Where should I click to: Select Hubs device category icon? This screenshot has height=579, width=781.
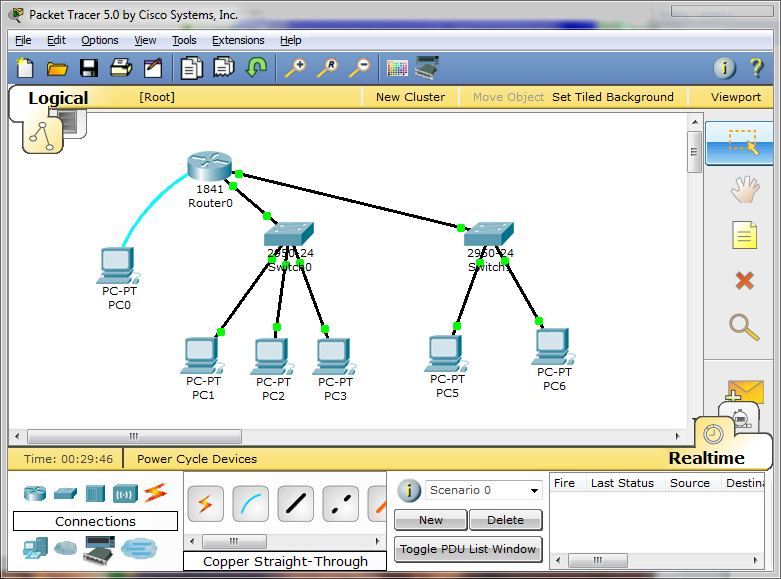95,494
